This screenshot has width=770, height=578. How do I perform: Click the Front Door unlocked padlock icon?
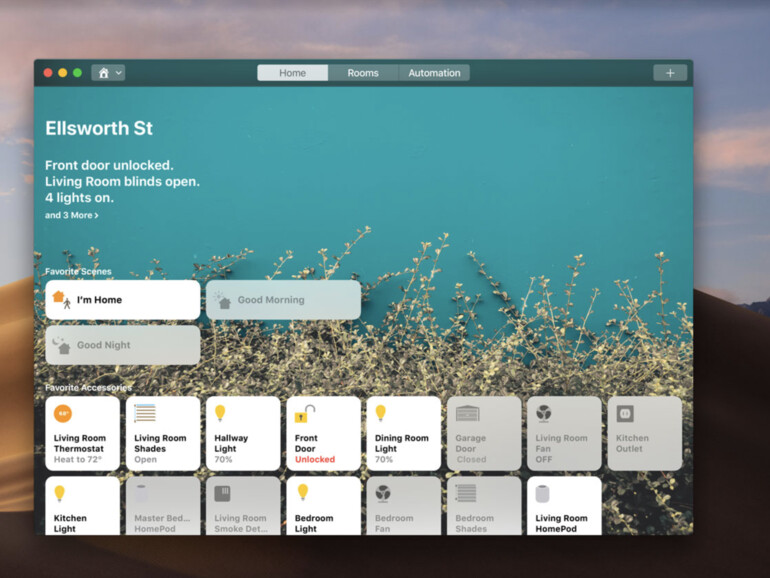click(x=304, y=413)
